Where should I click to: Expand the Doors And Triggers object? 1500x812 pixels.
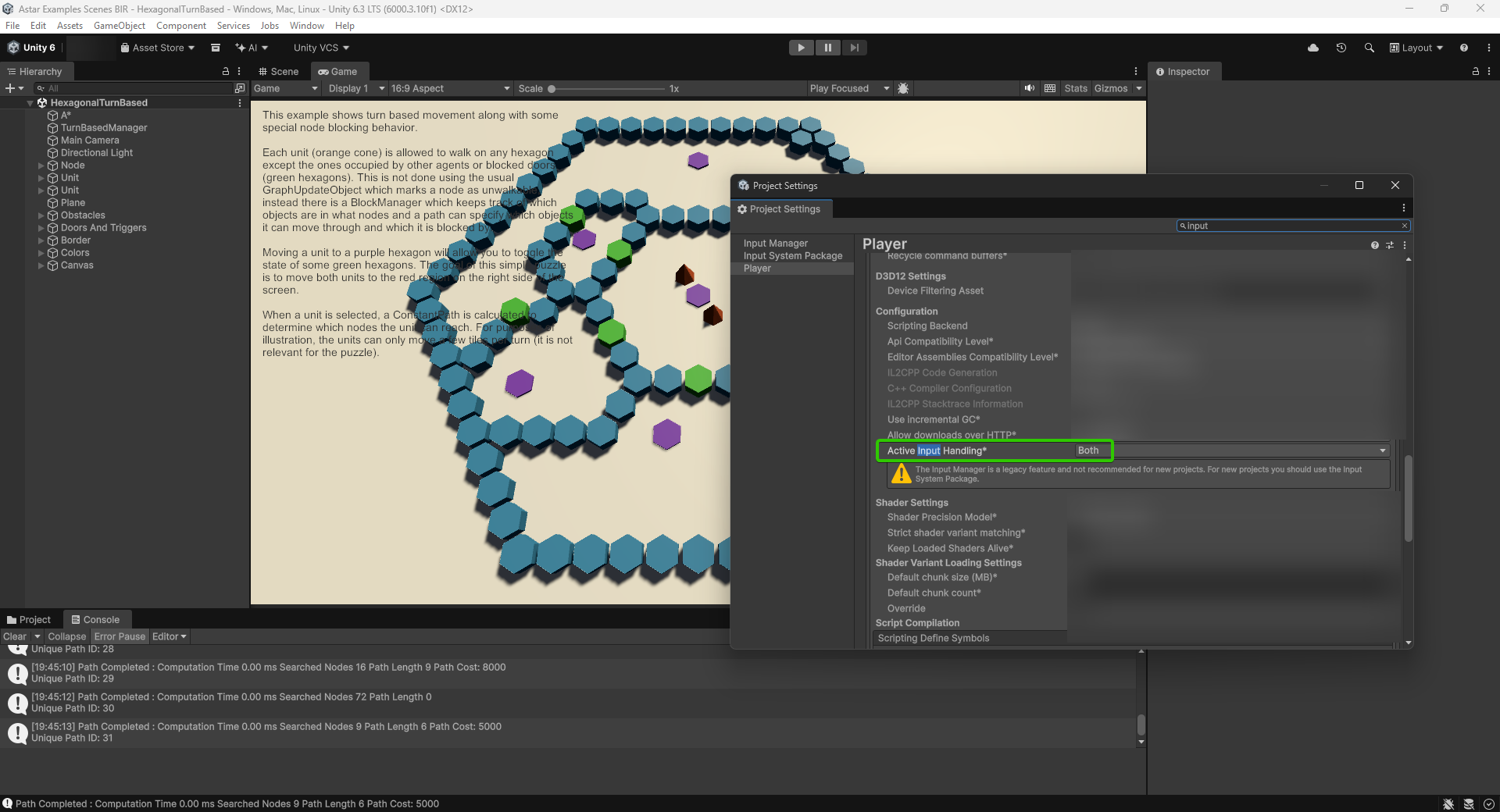(41, 228)
